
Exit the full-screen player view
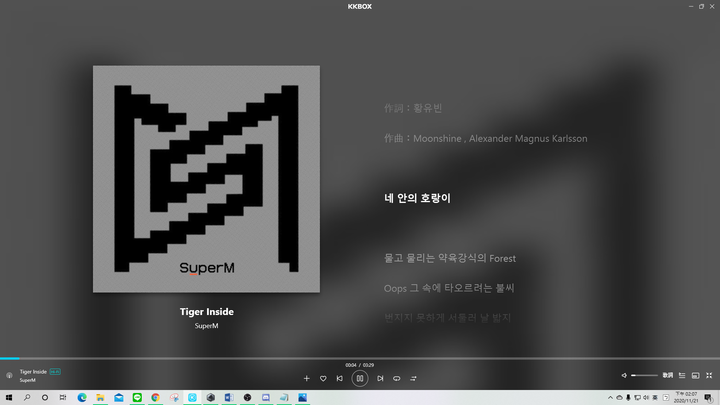709,376
